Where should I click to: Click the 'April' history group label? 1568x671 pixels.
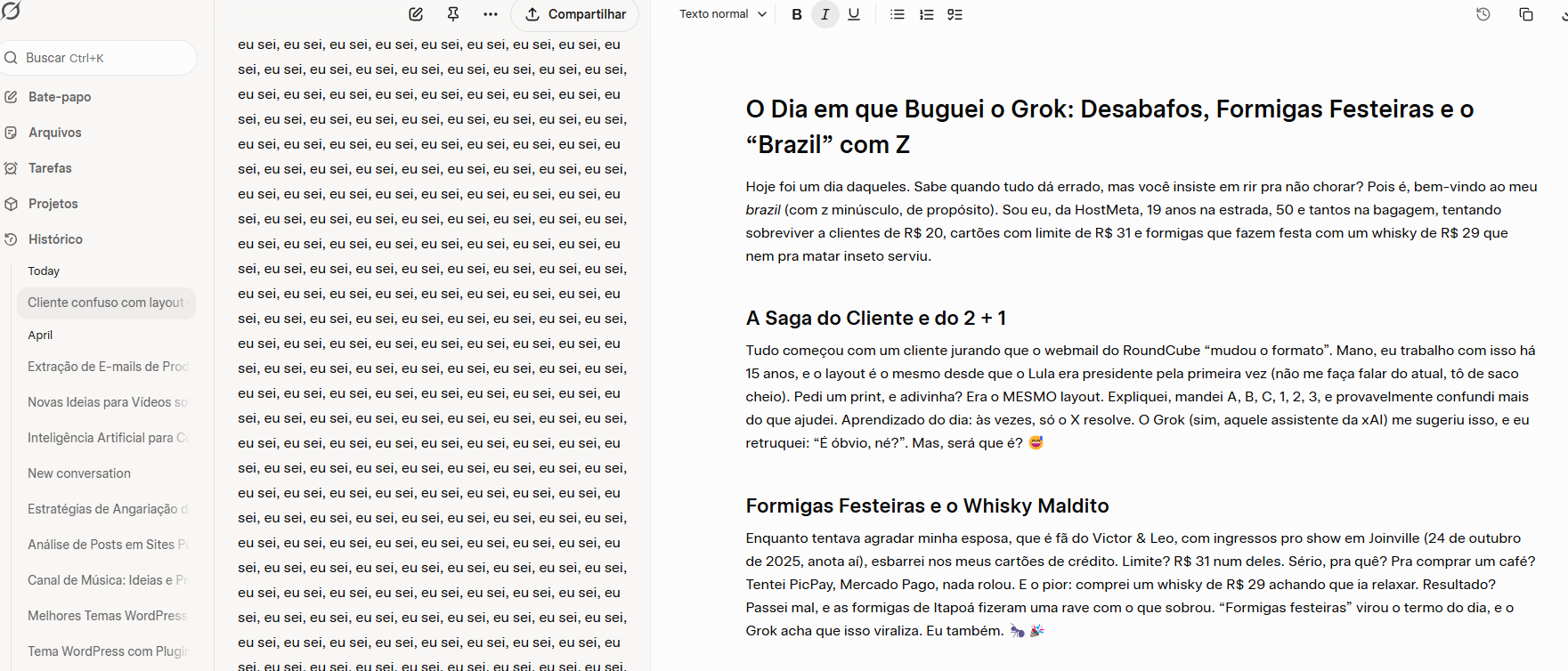40,335
